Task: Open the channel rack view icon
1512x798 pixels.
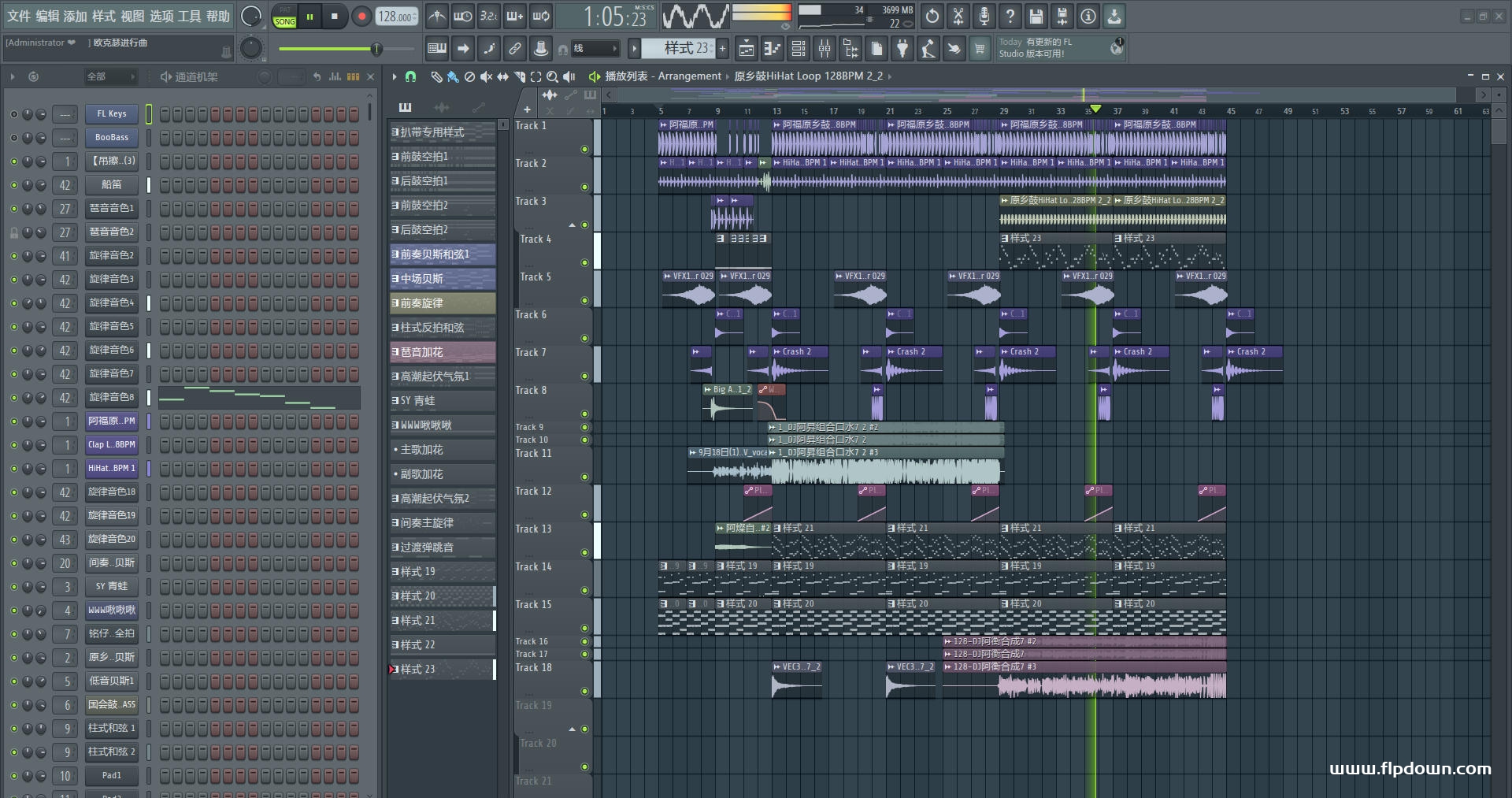Action: click(x=799, y=49)
